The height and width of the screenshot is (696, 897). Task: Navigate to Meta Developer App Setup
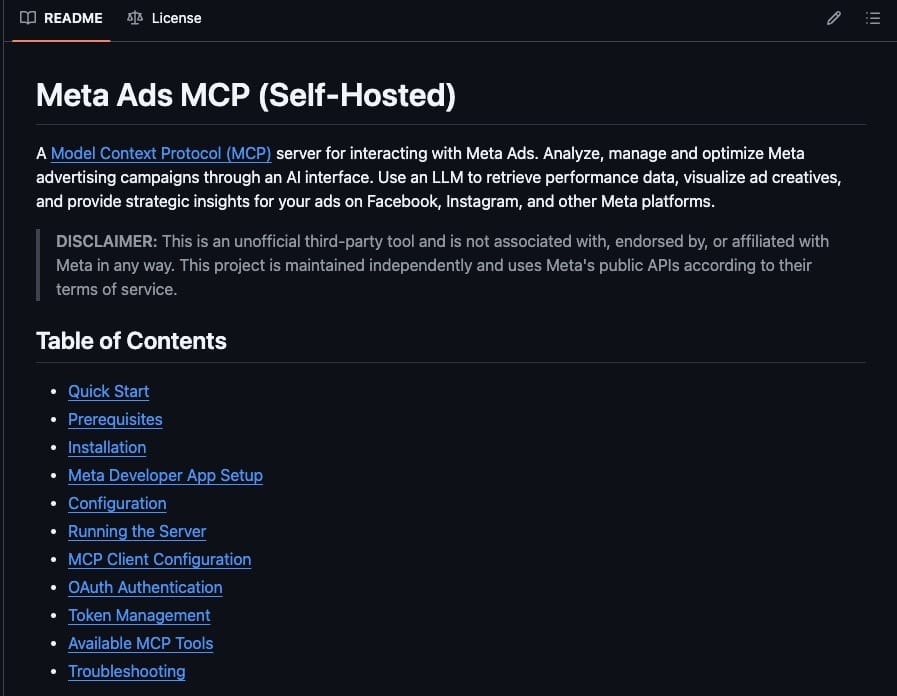pyautogui.click(x=165, y=475)
